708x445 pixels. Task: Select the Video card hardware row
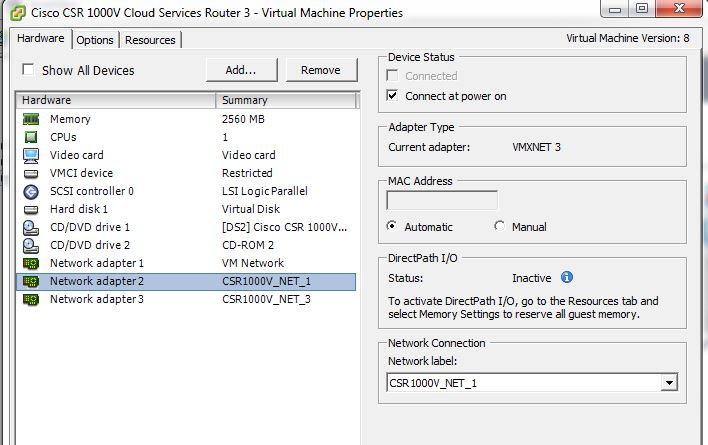[x=186, y=155]
